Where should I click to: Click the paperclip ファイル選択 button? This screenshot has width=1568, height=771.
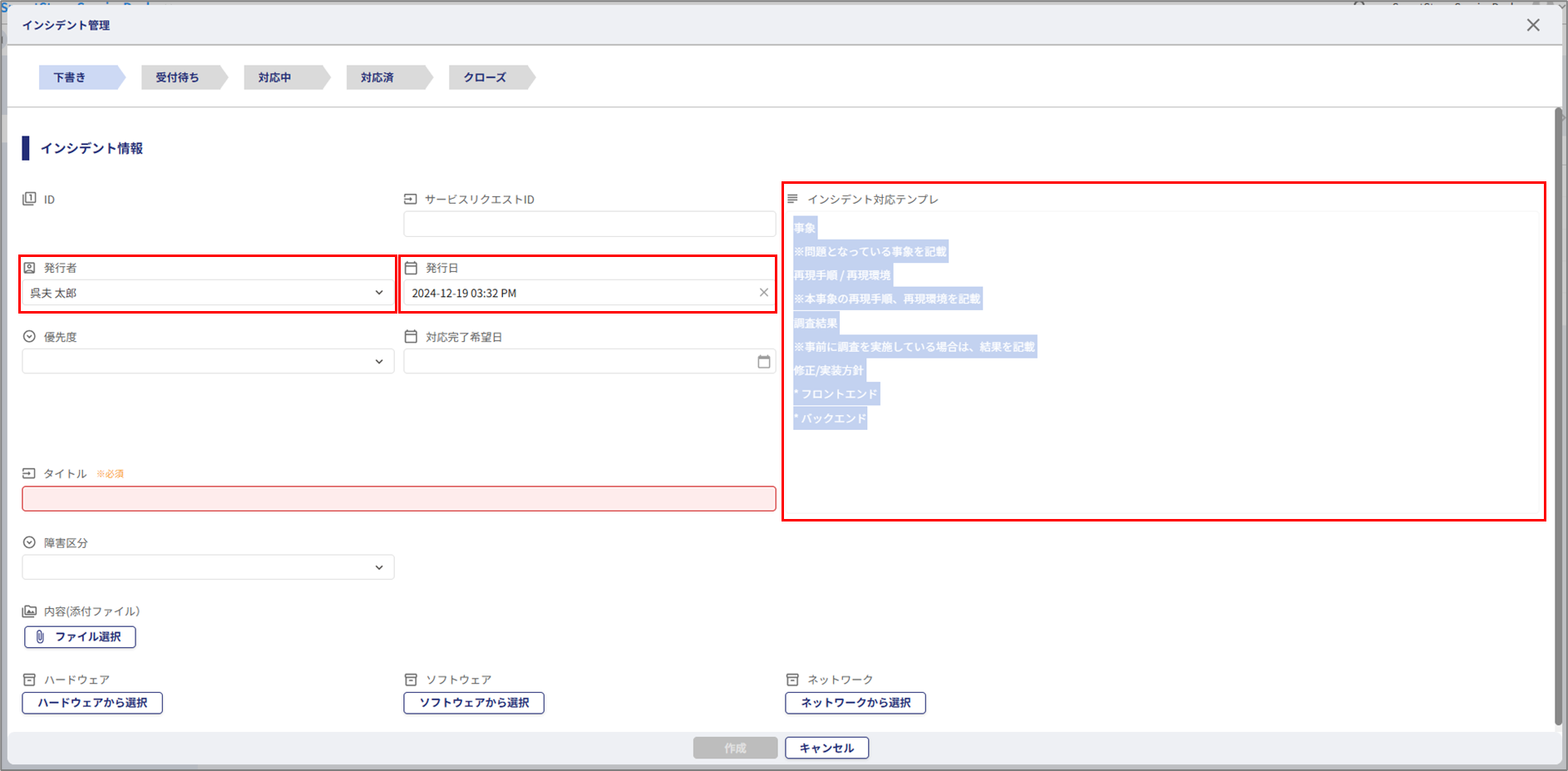(80, 637)
